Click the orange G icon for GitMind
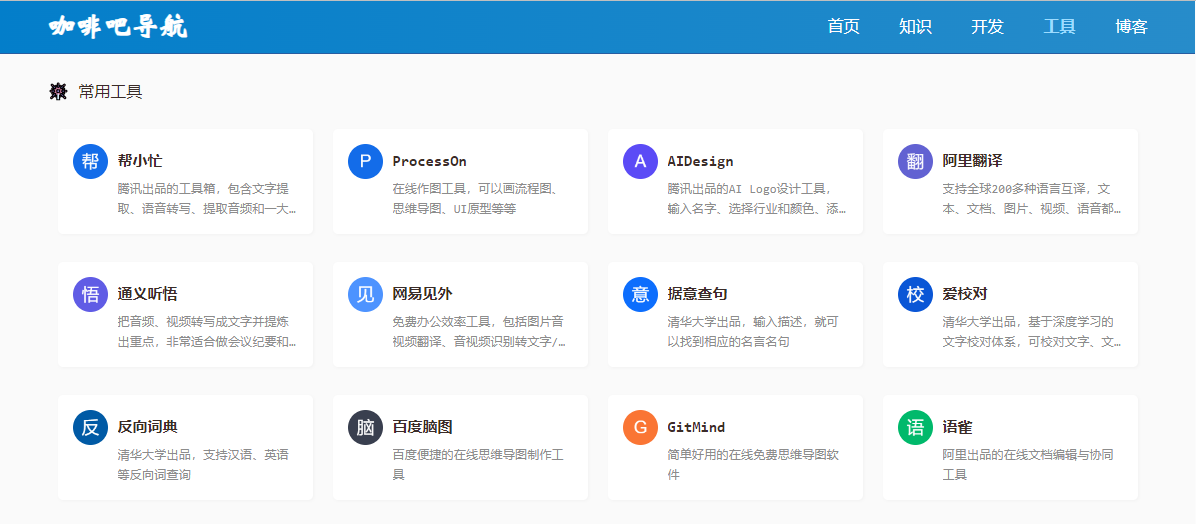Screen dimensions: 1196x524 pos(640,427)
